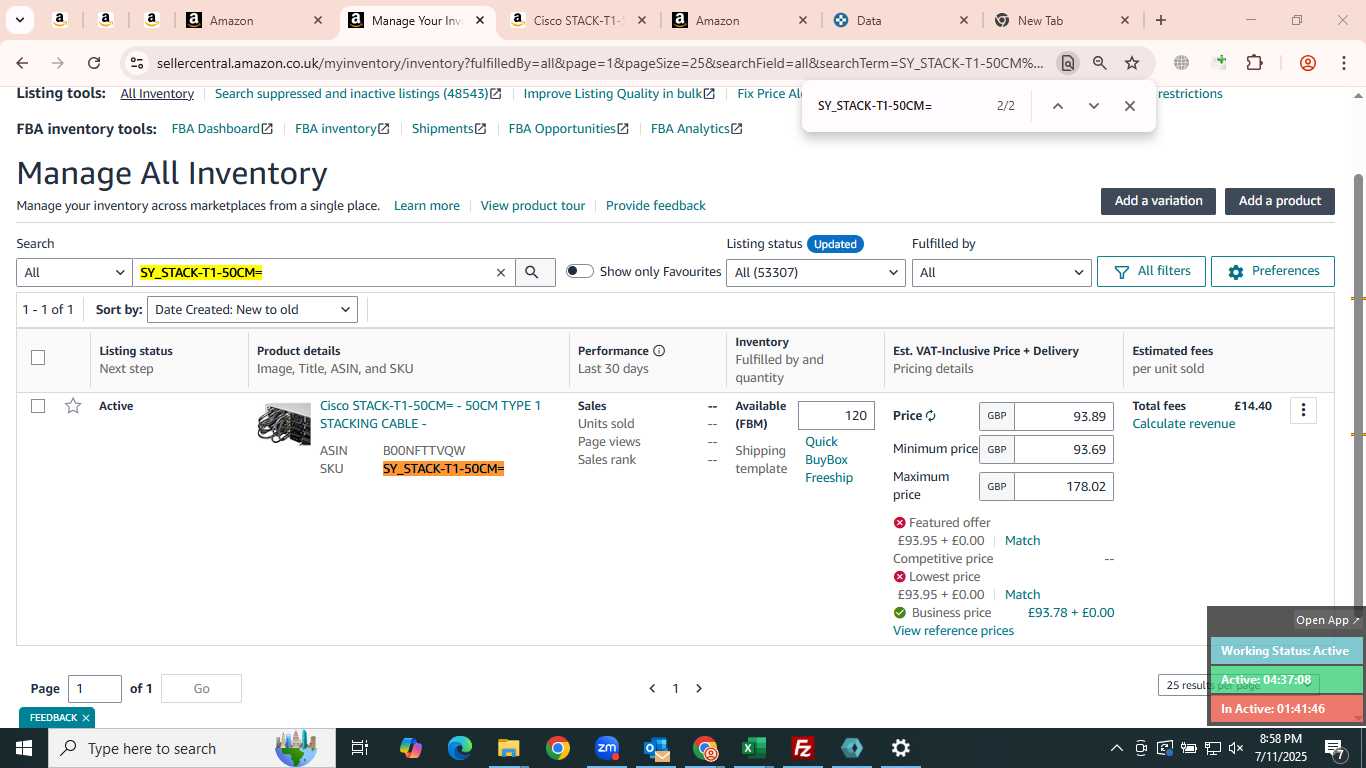Screen dimensions: 1366x768
Task: Open the listing row three-dot menu
Action: click(x=1303, y=410)
